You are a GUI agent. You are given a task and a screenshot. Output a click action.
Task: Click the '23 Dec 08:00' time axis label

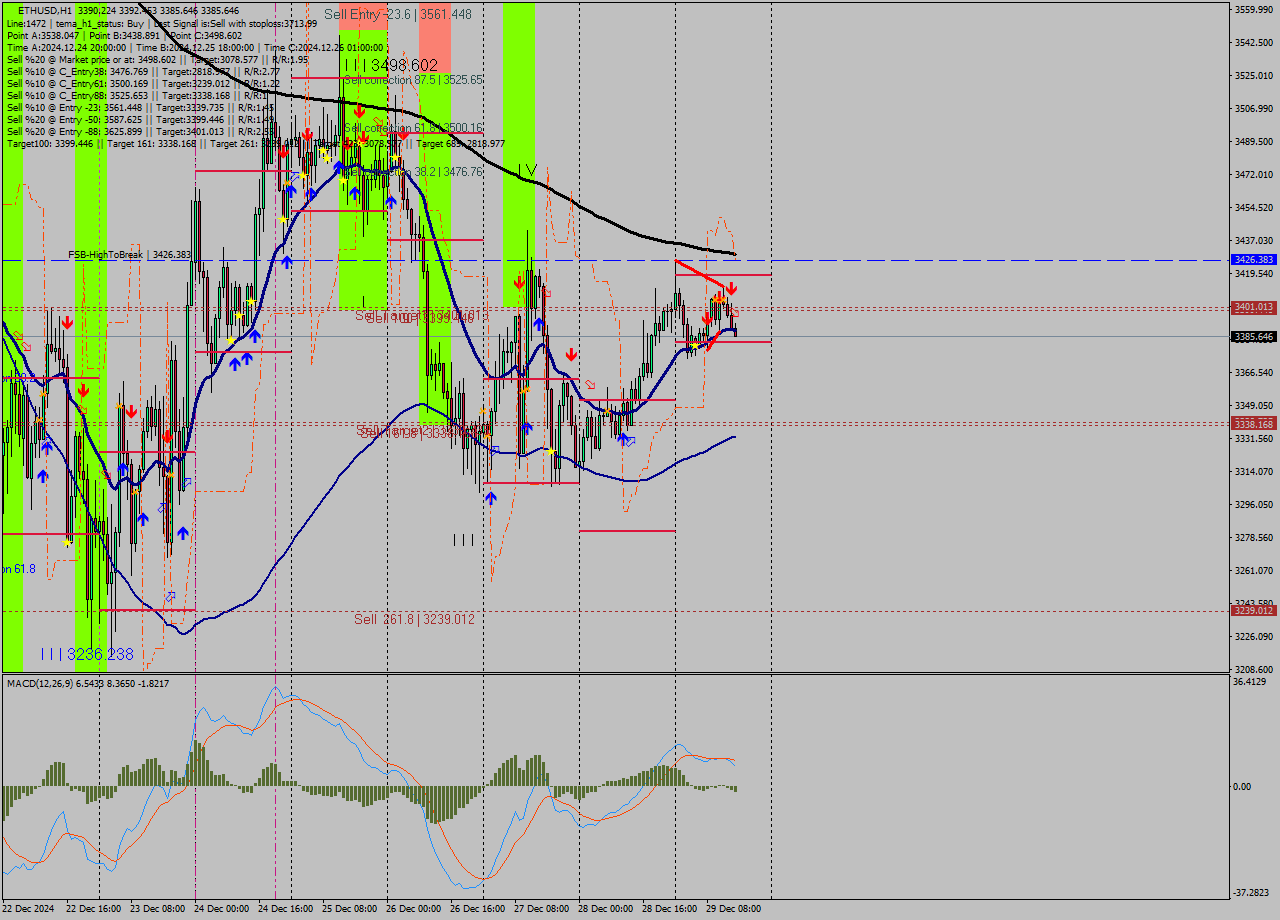click(x=158, y=909)
